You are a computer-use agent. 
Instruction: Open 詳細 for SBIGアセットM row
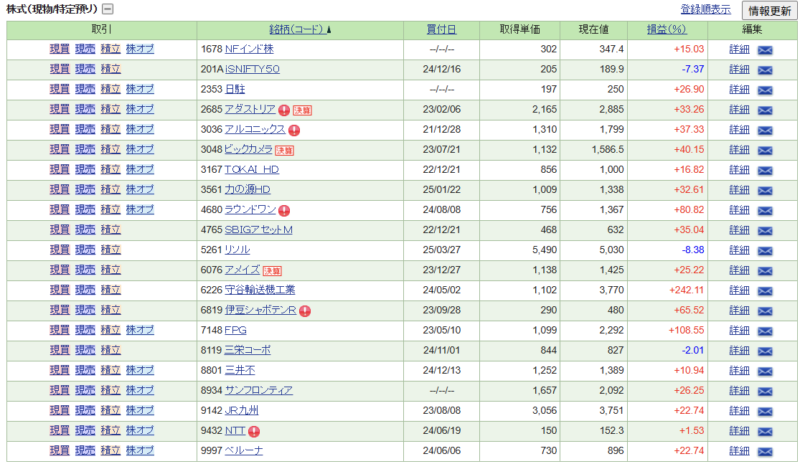[x=739, y=230]
